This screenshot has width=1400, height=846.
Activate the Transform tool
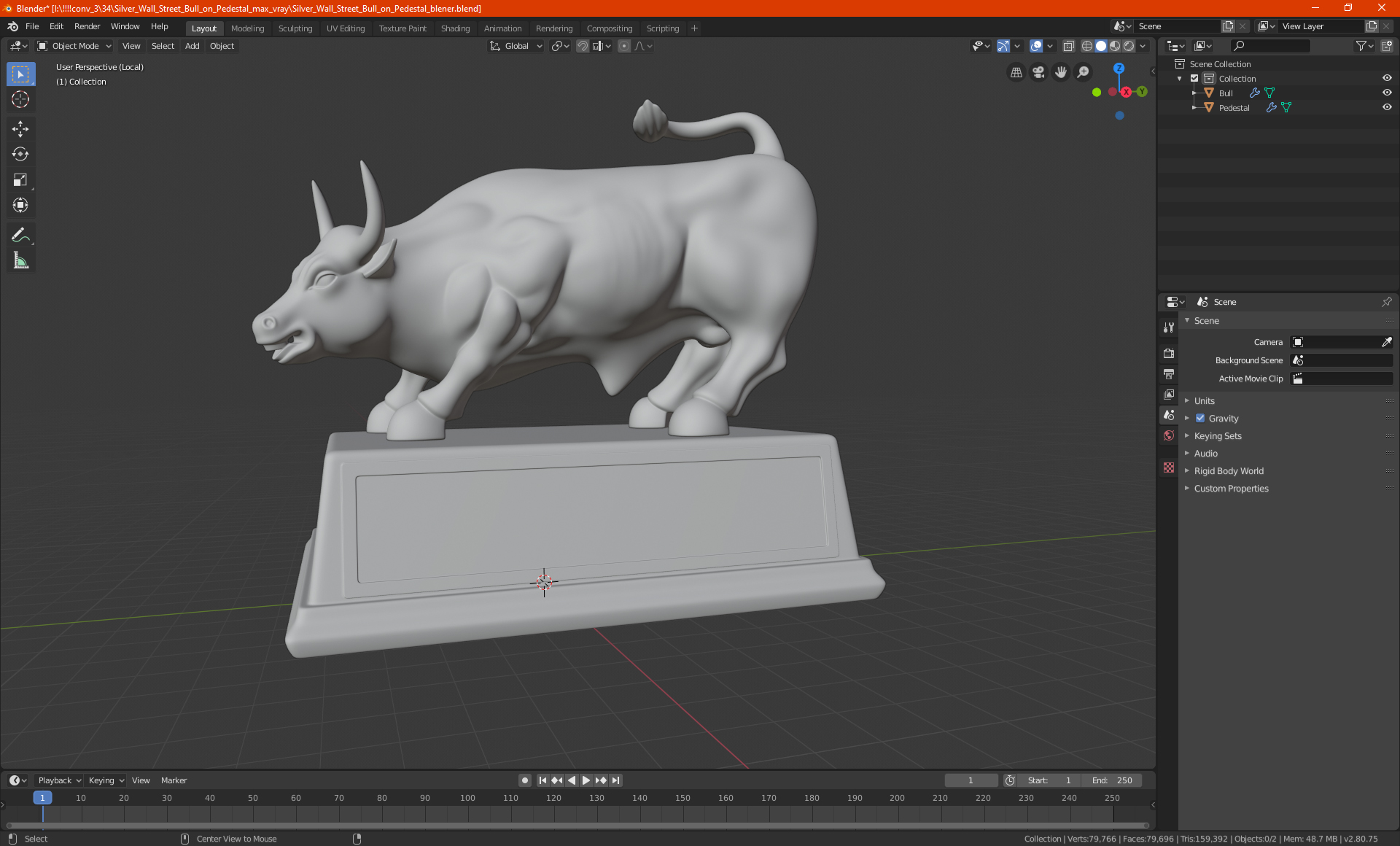(x=20, y=206)
